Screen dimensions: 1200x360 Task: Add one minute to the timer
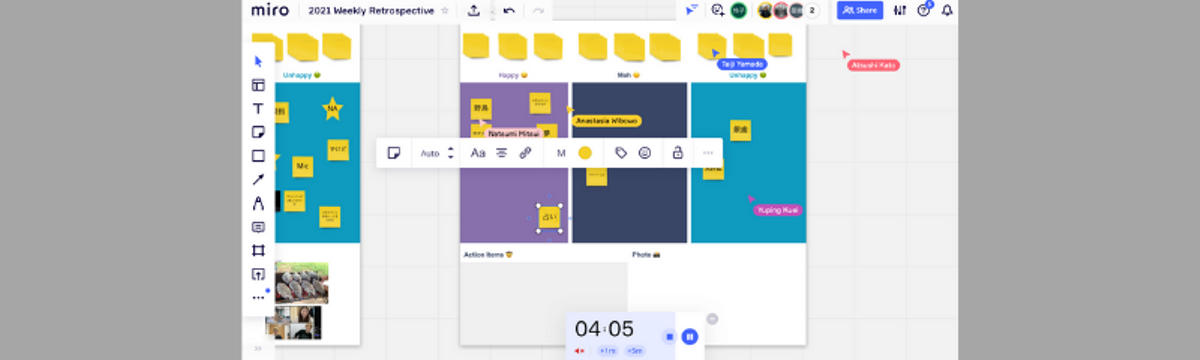pyautogui.click(x=607, y=350)
